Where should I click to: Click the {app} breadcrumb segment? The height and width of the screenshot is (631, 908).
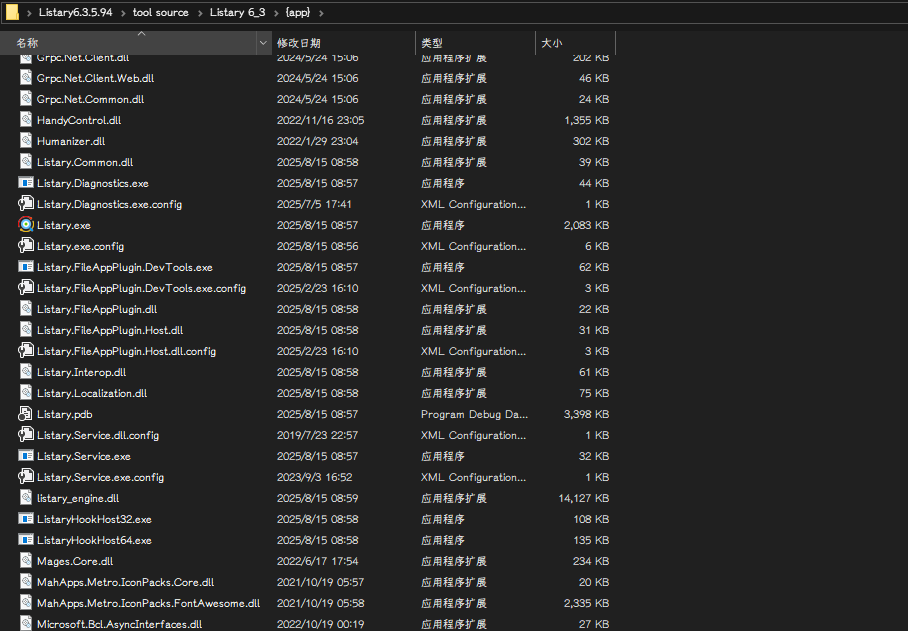298,12
